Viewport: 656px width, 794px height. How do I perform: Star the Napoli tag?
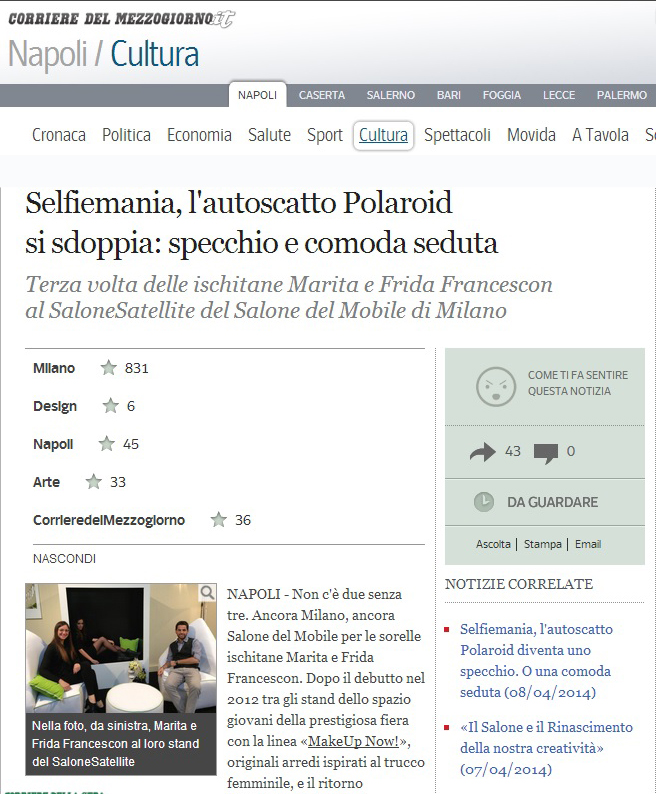(106, 444)
